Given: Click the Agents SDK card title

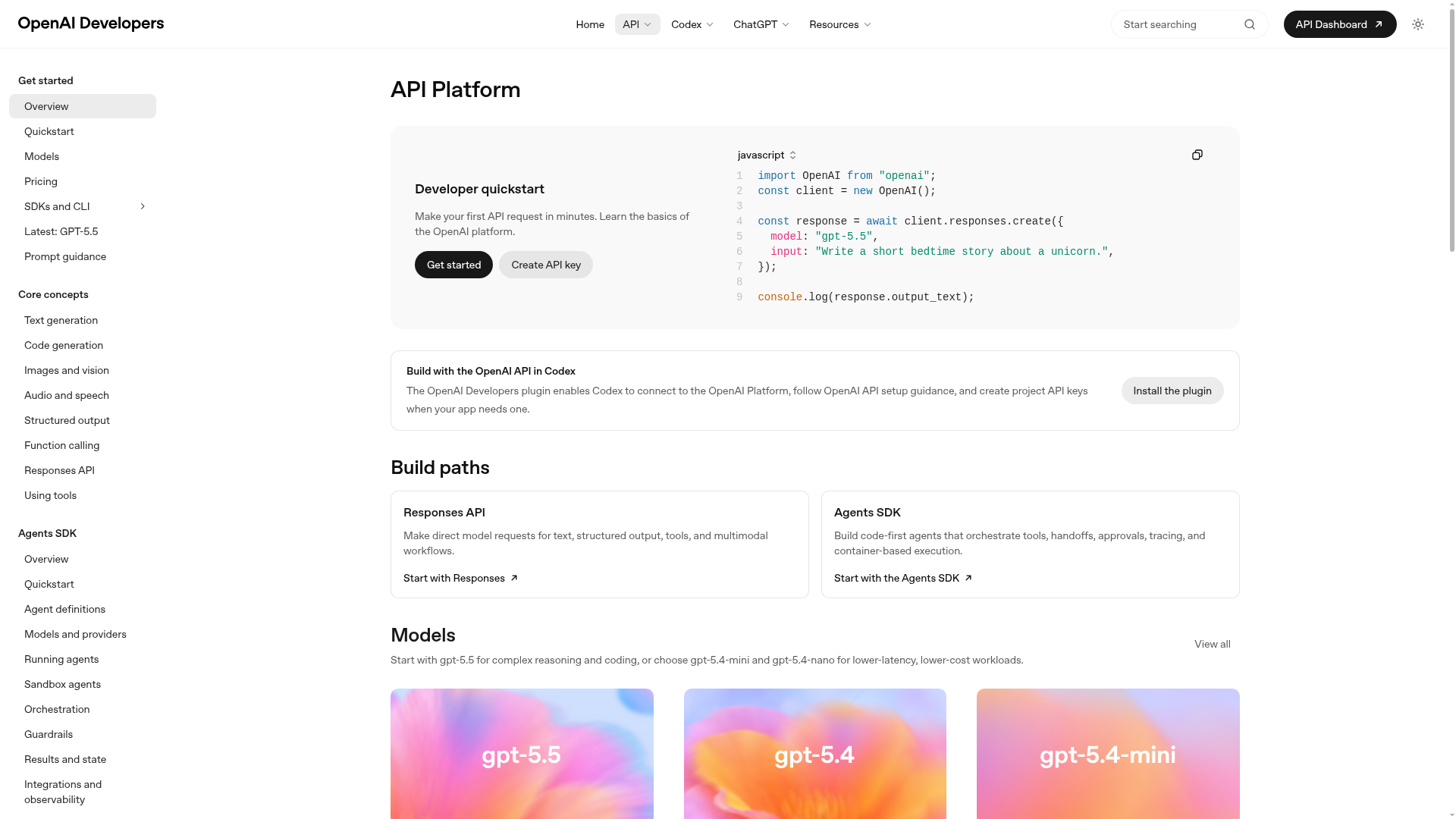Looking at the screenshot, I should point(868,513).
